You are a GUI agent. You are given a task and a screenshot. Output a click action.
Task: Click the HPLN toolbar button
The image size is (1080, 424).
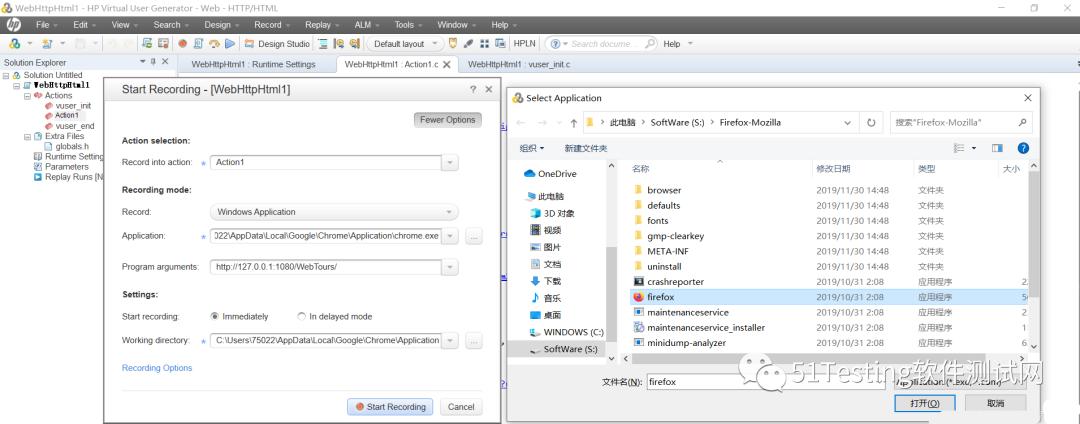pos(524,44)
